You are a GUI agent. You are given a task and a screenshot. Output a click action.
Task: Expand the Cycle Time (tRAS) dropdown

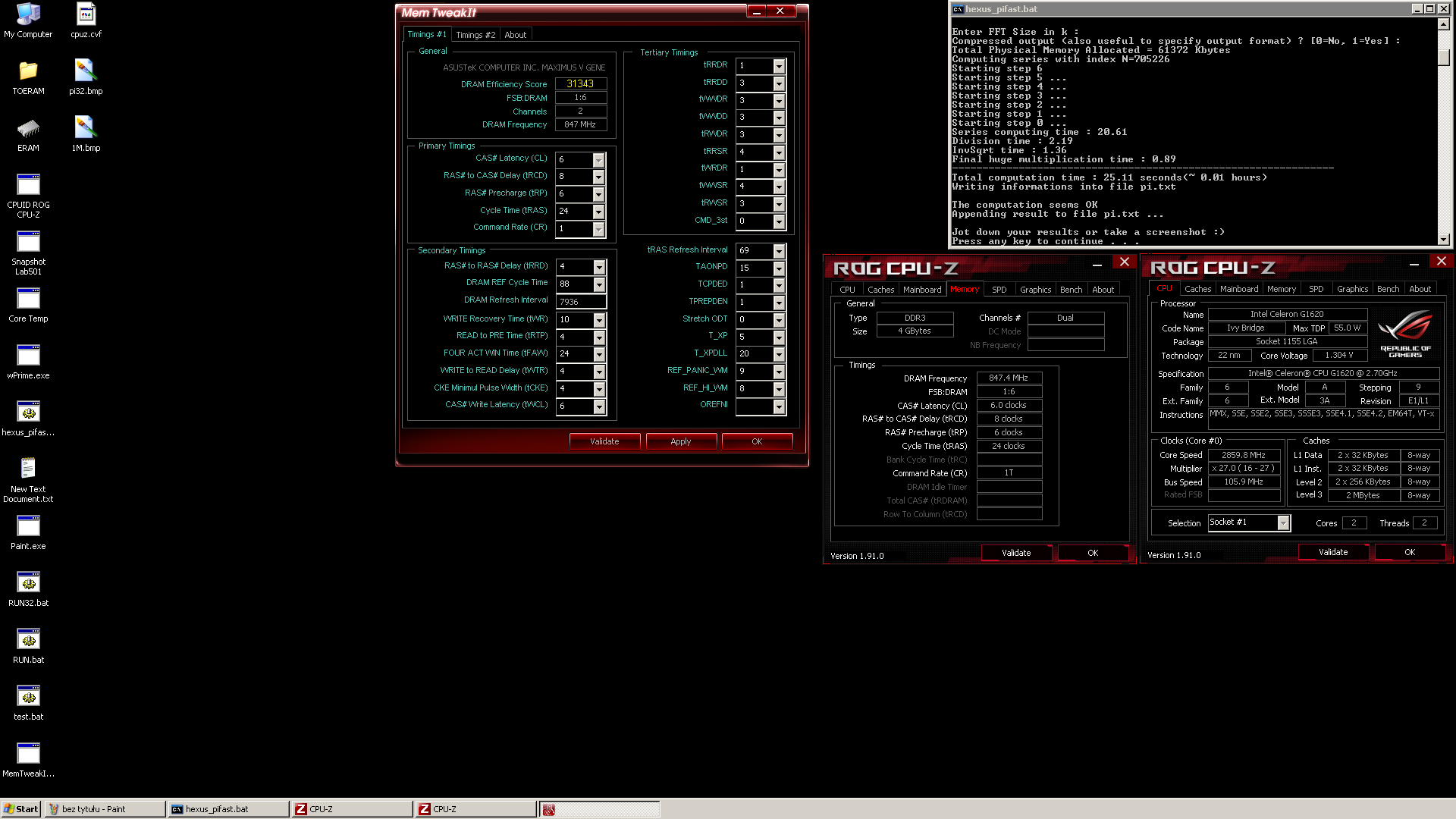599,212
